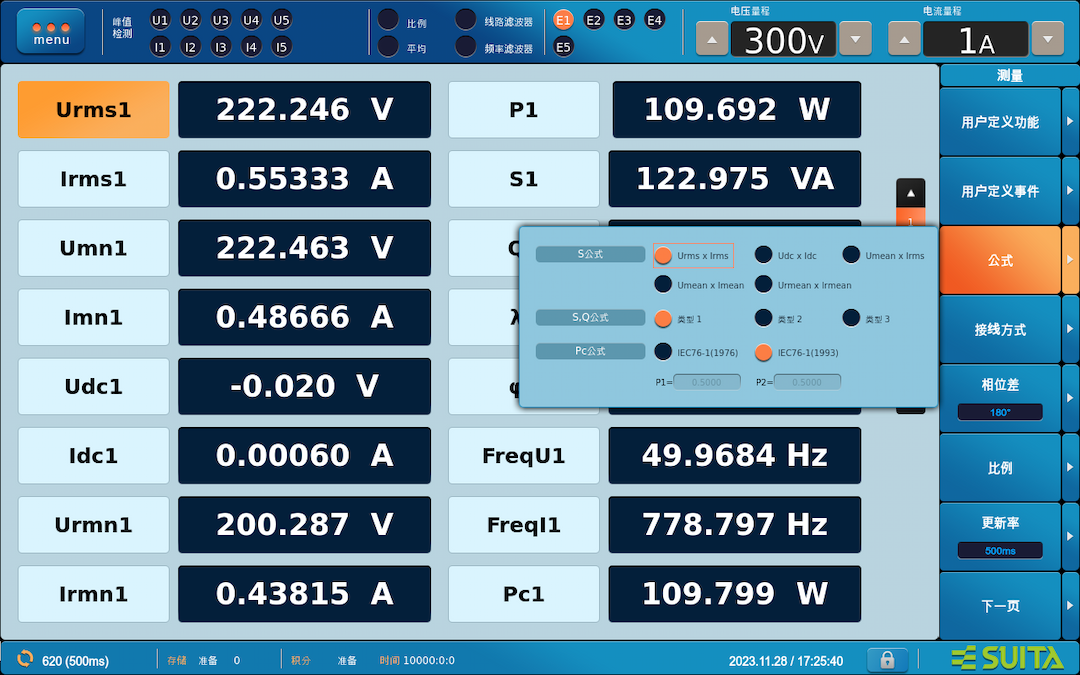Click the lock icon in status bar
This screenshot has height=675, width=1080.
coord(887,659)
